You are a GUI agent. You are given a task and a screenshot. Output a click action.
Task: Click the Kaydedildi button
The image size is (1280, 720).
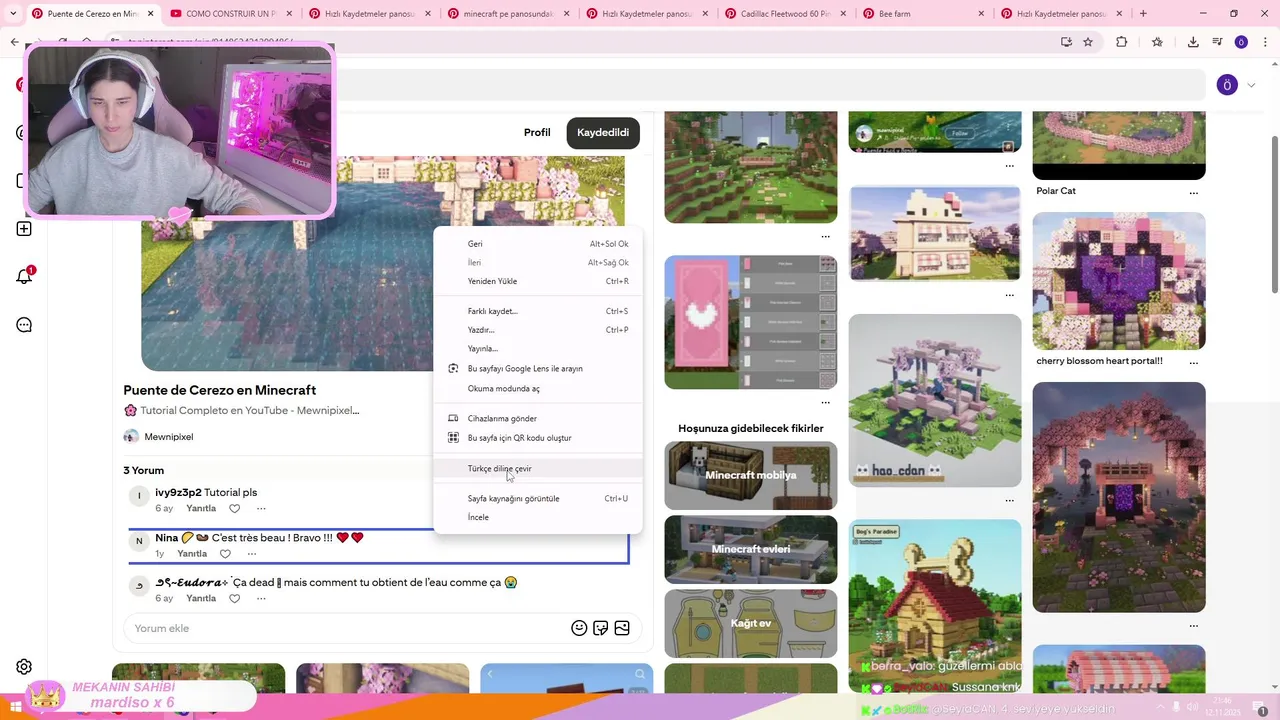point(603,133)
